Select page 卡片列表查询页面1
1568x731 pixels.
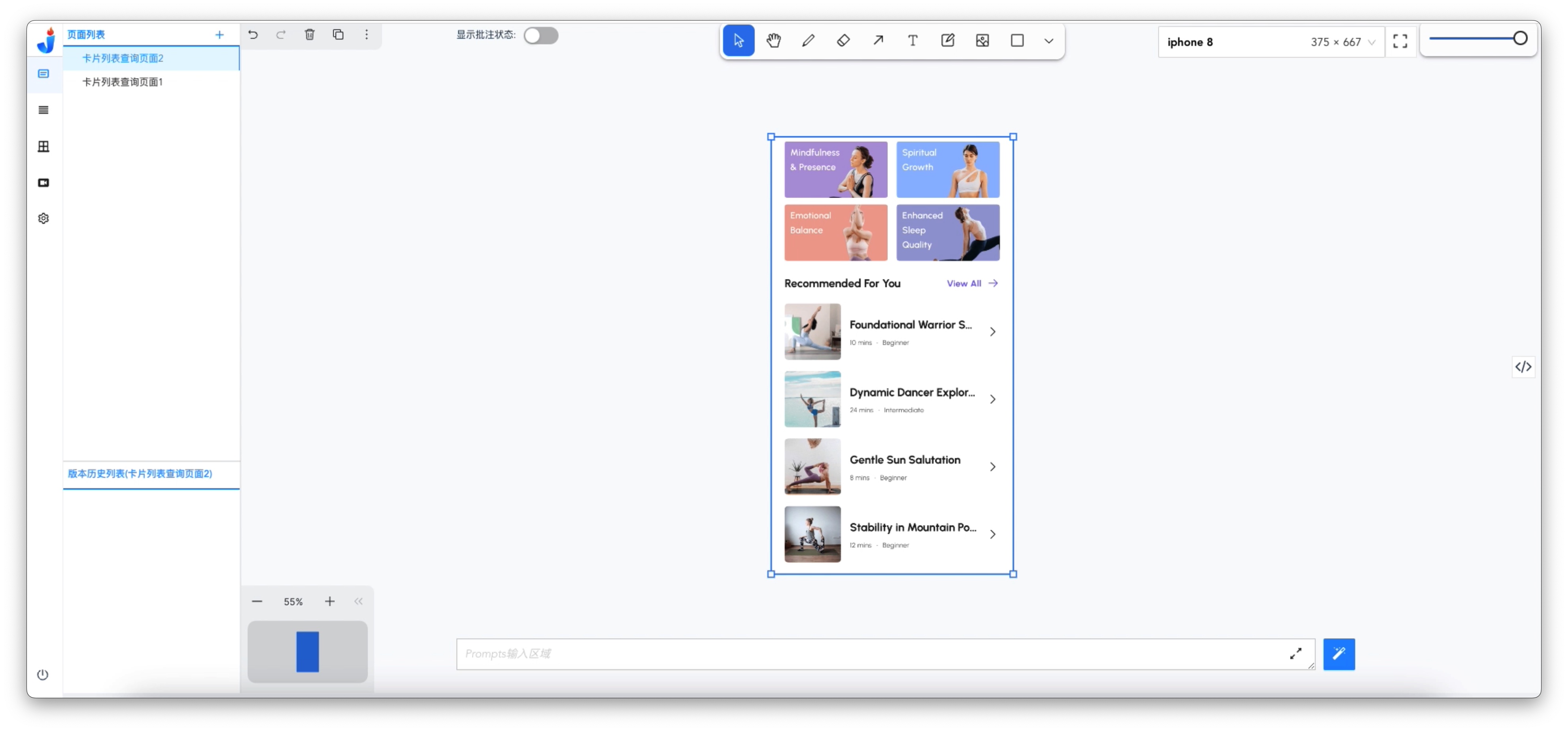click(x=122, y=82)
